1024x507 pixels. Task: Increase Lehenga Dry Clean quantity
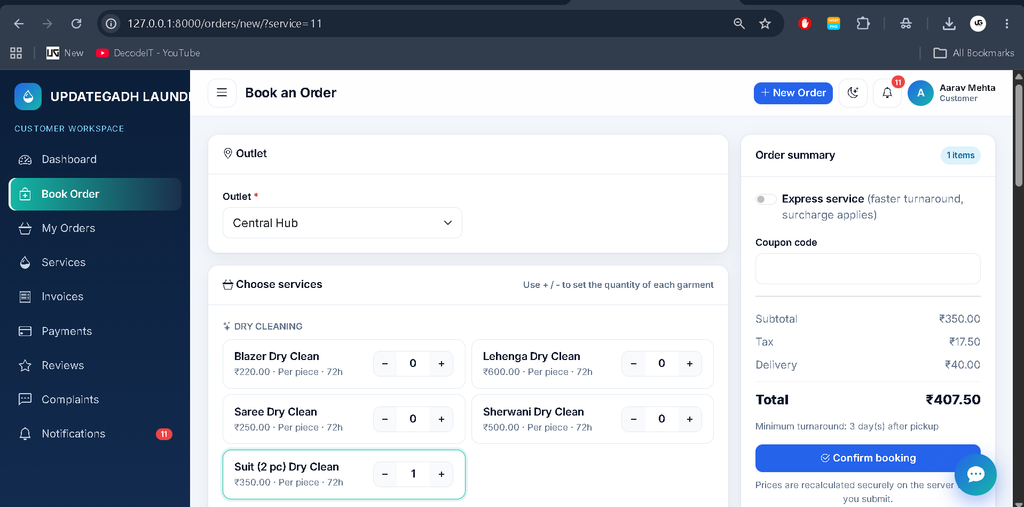tap(690, 363)
